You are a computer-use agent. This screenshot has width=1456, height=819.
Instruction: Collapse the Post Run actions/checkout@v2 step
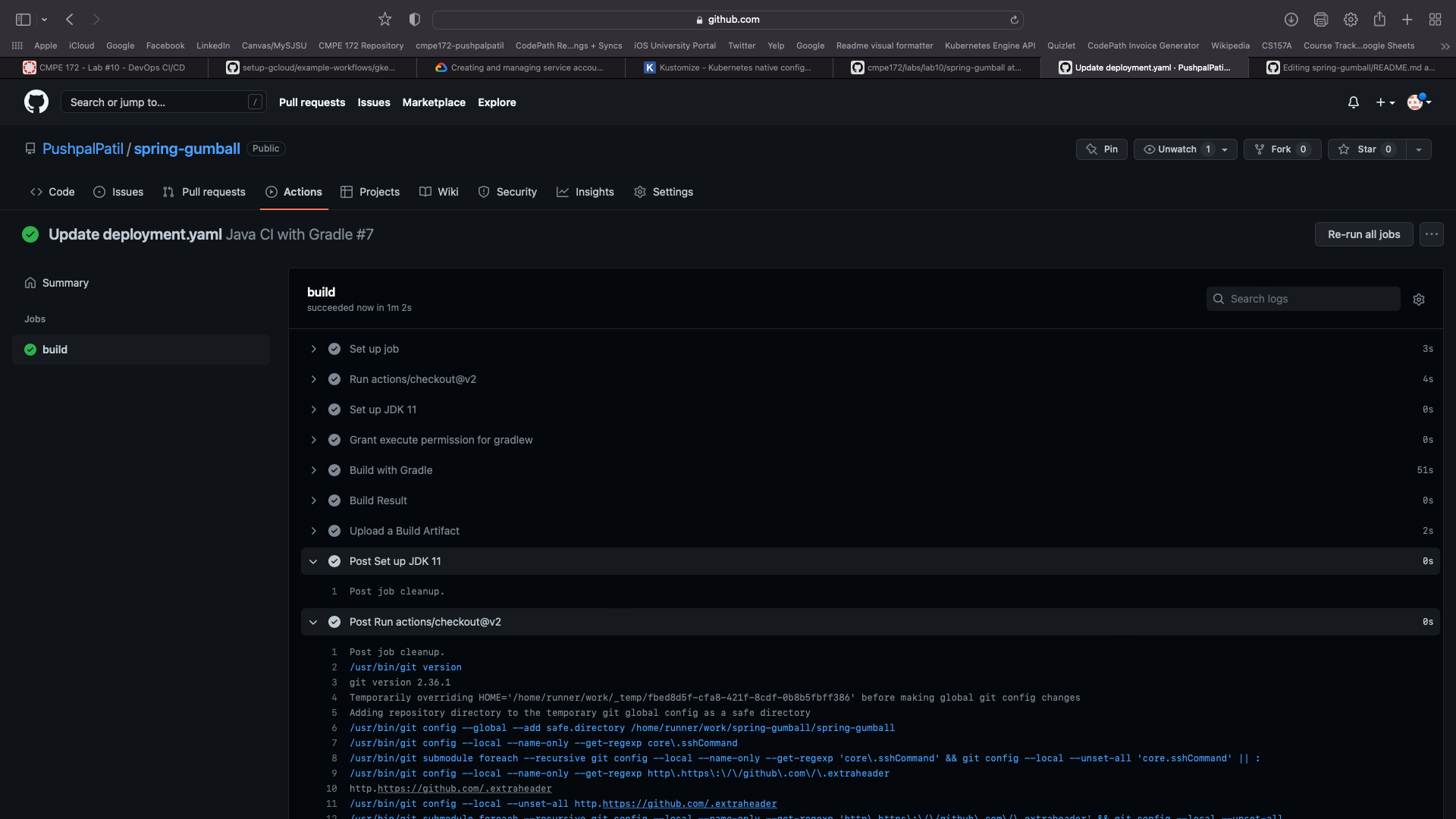tap(313, 621)
